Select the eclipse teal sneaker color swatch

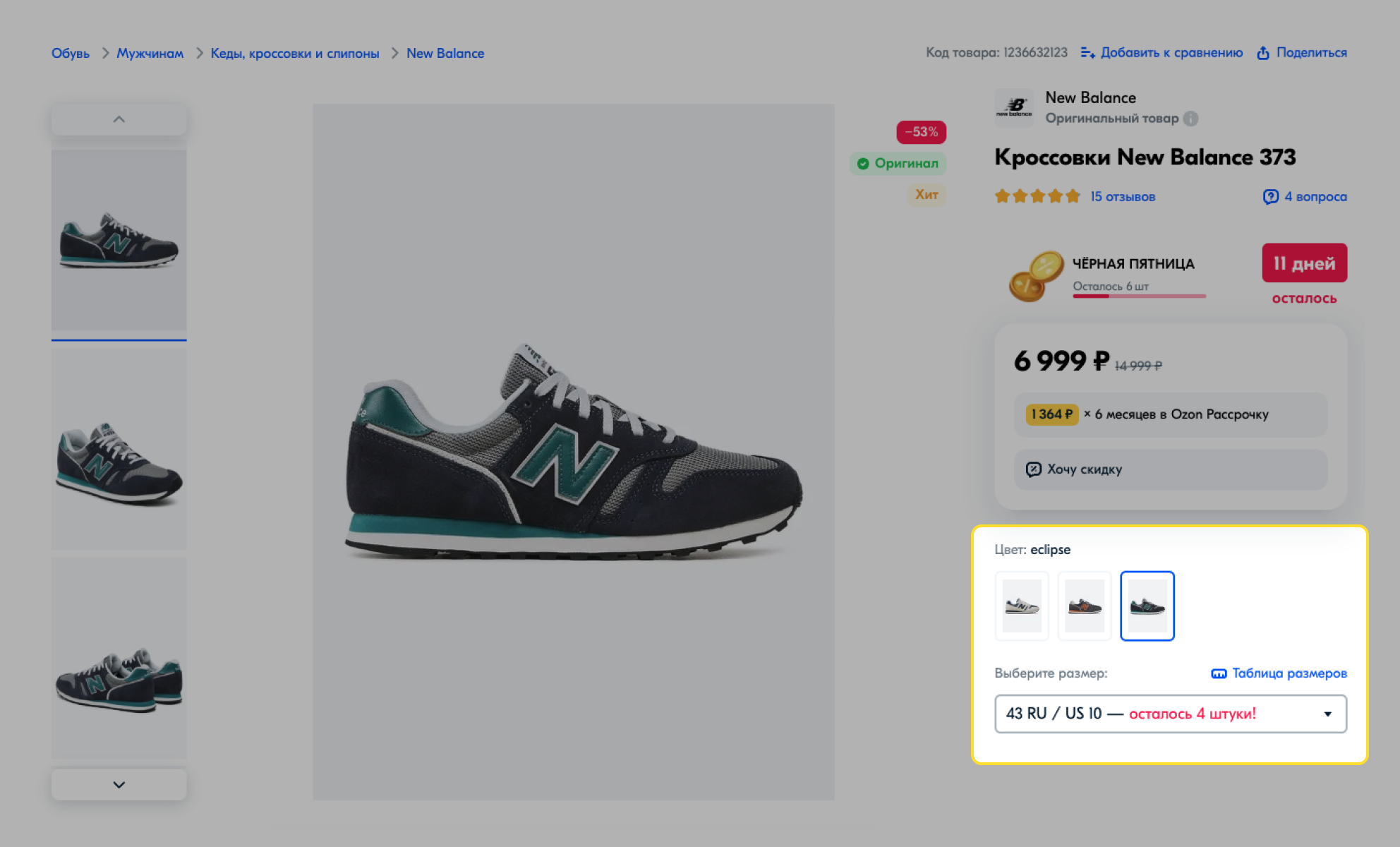point(1147,606)
